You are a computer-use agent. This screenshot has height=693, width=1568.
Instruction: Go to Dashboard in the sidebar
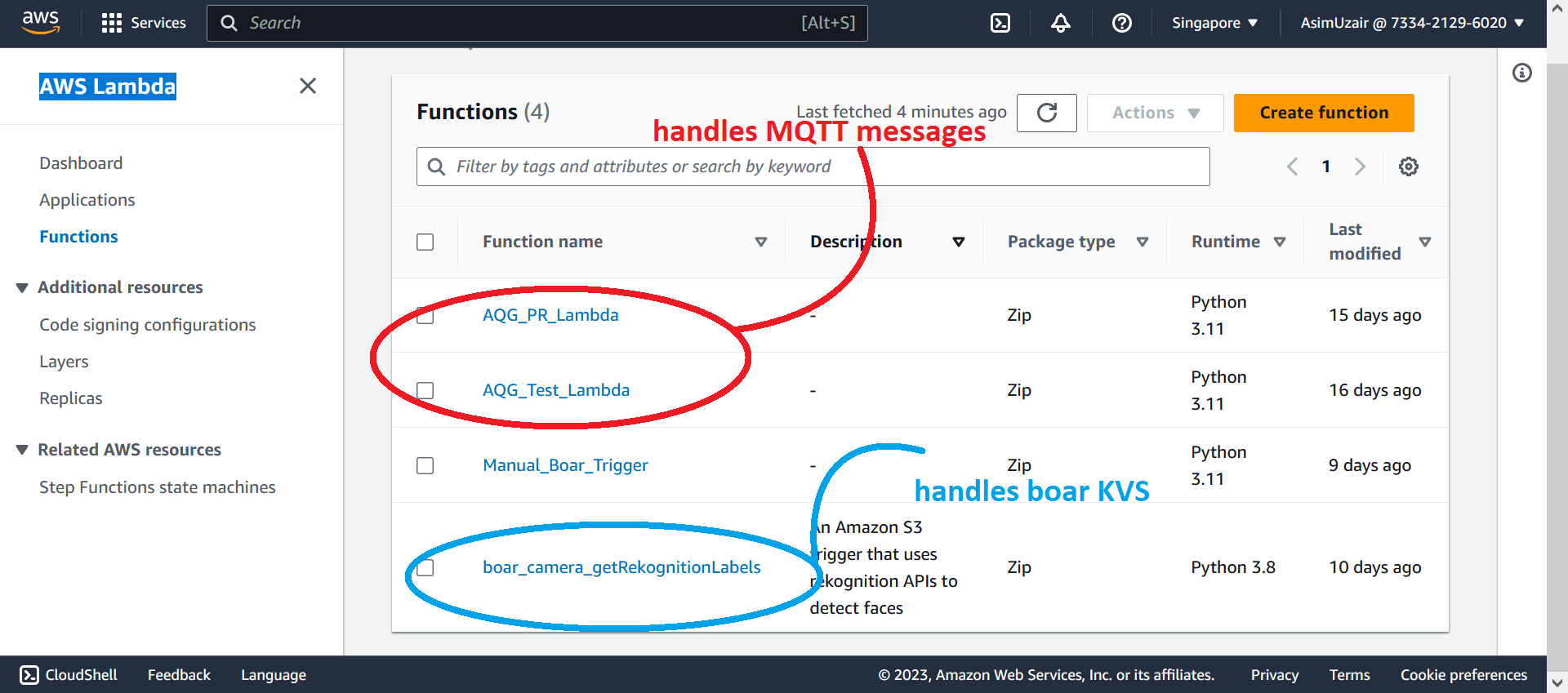point(81,163)
